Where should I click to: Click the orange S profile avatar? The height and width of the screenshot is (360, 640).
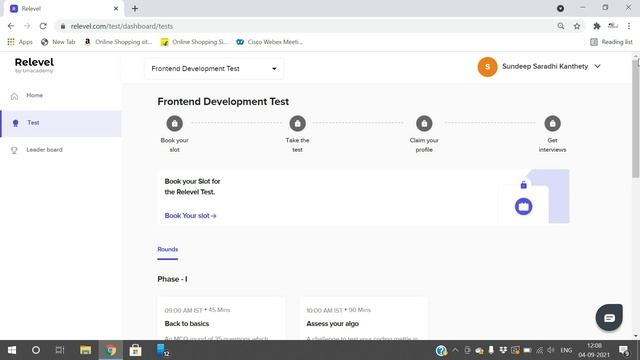tap(487, 67)
